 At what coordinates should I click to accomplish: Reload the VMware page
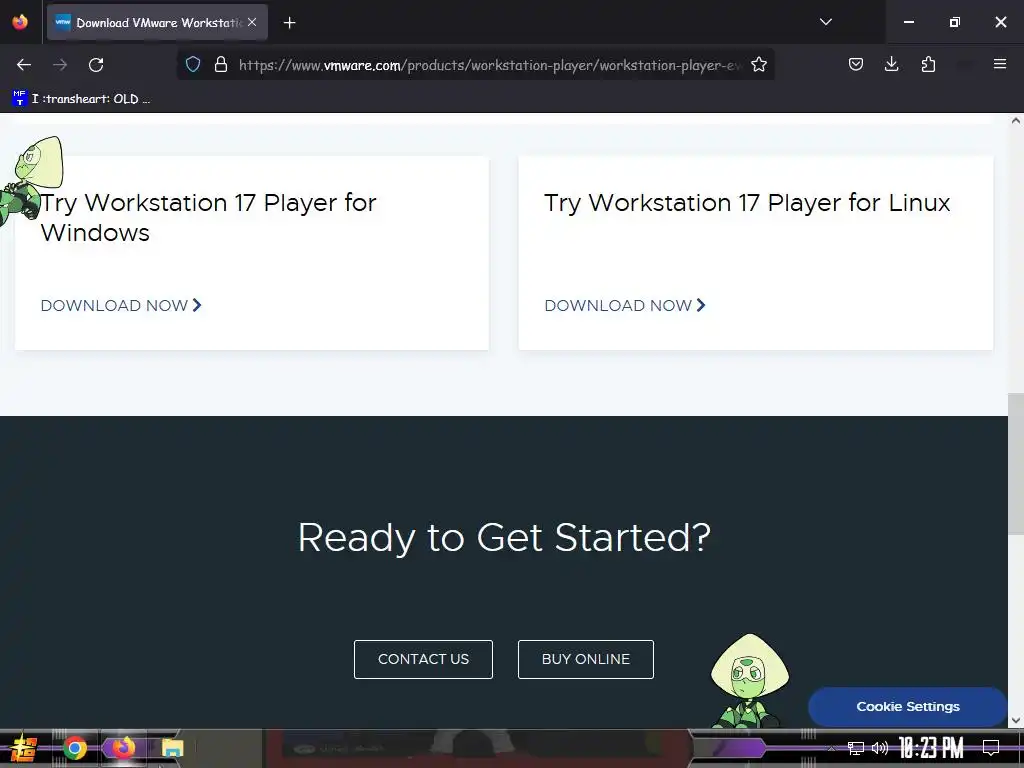96,65
